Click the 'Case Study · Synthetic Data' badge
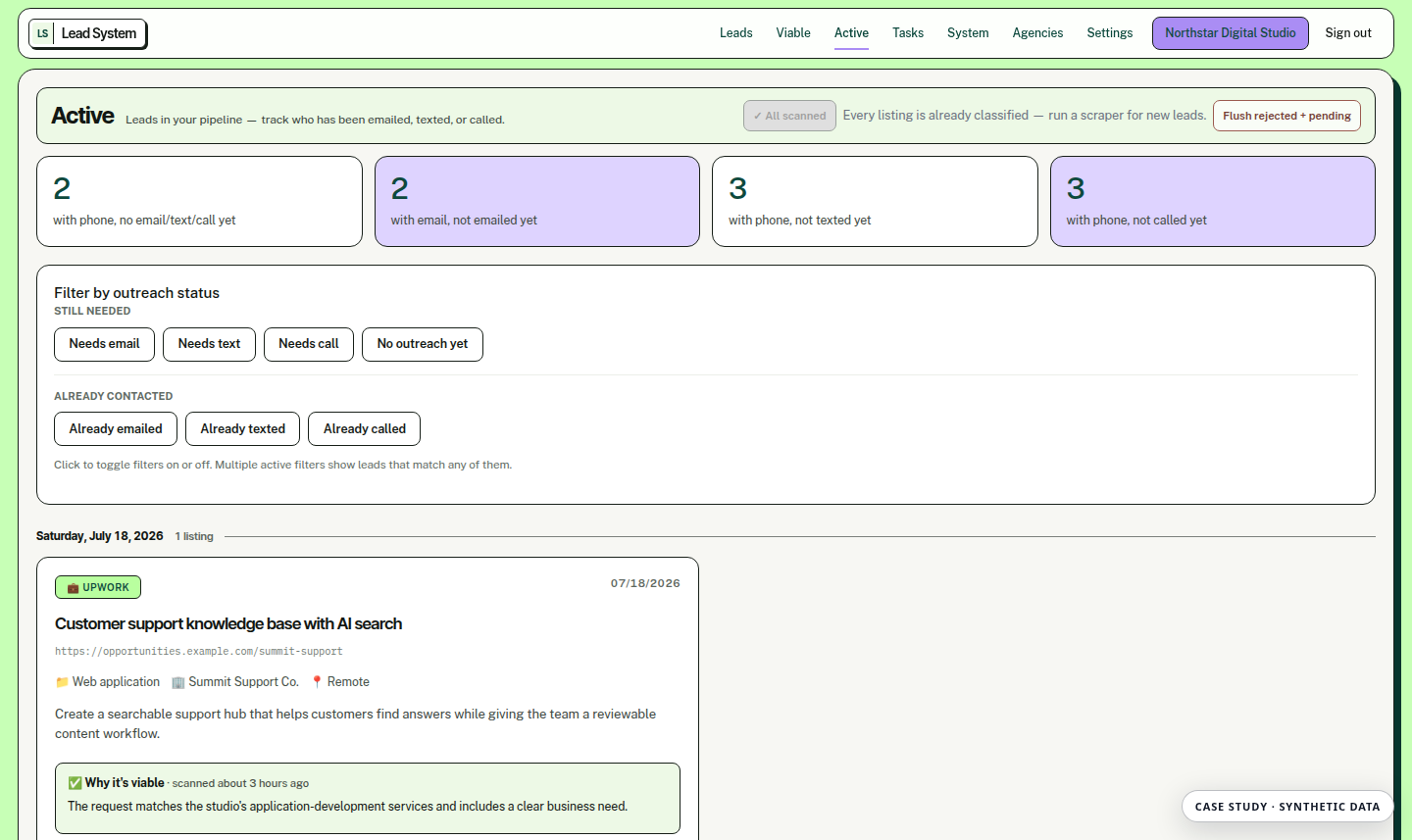The height and width of the screenshot is (840, 1412). coord(1287,807)
